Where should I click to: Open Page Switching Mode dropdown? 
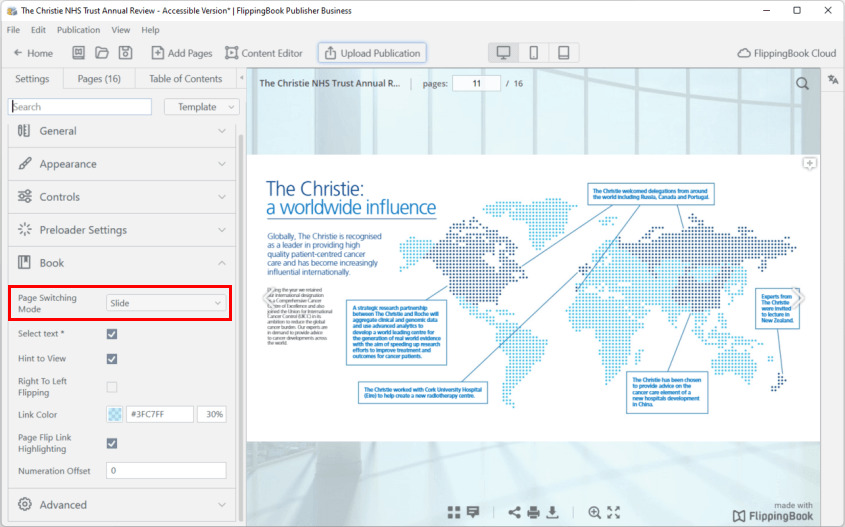tap(165, 303)
